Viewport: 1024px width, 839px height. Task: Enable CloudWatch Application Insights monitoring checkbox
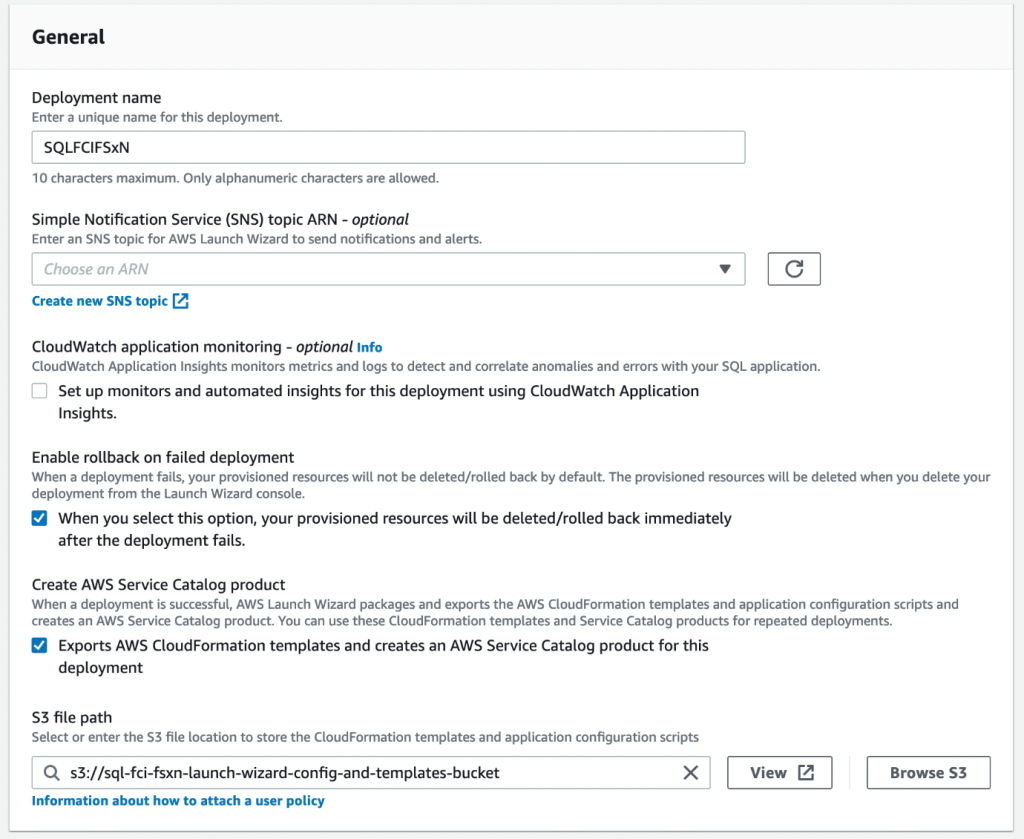point(39,390)
